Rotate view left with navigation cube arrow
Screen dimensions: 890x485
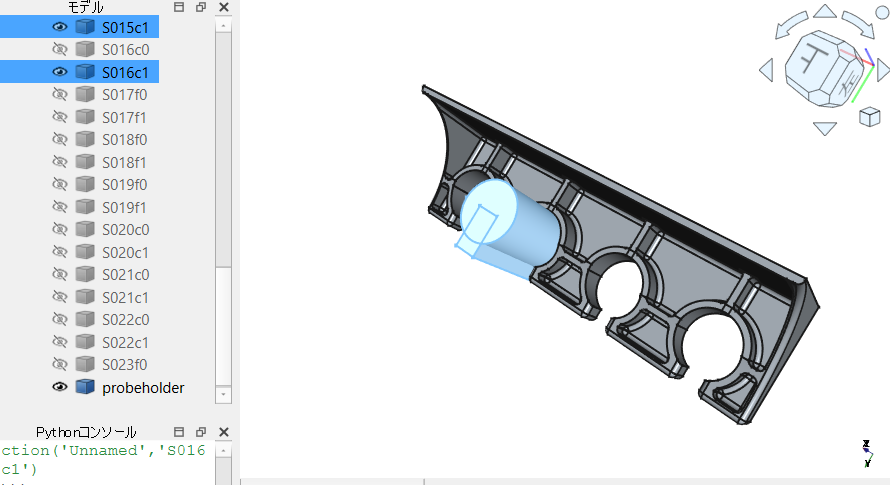coord(766,70)
